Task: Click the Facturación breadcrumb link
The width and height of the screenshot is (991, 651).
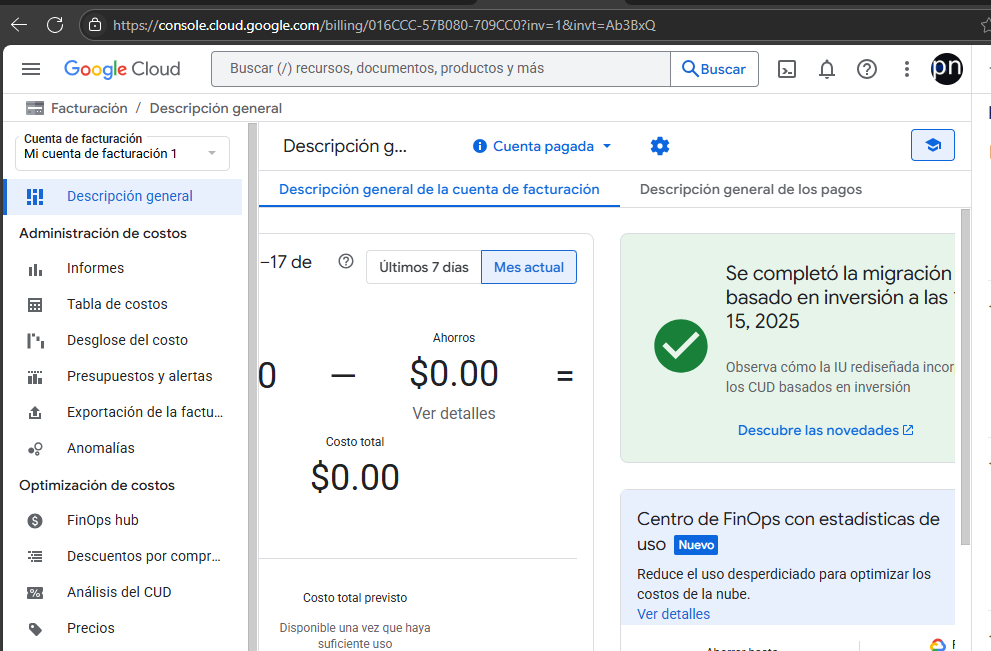Action: pyautogui.click(x=89, y=108)
